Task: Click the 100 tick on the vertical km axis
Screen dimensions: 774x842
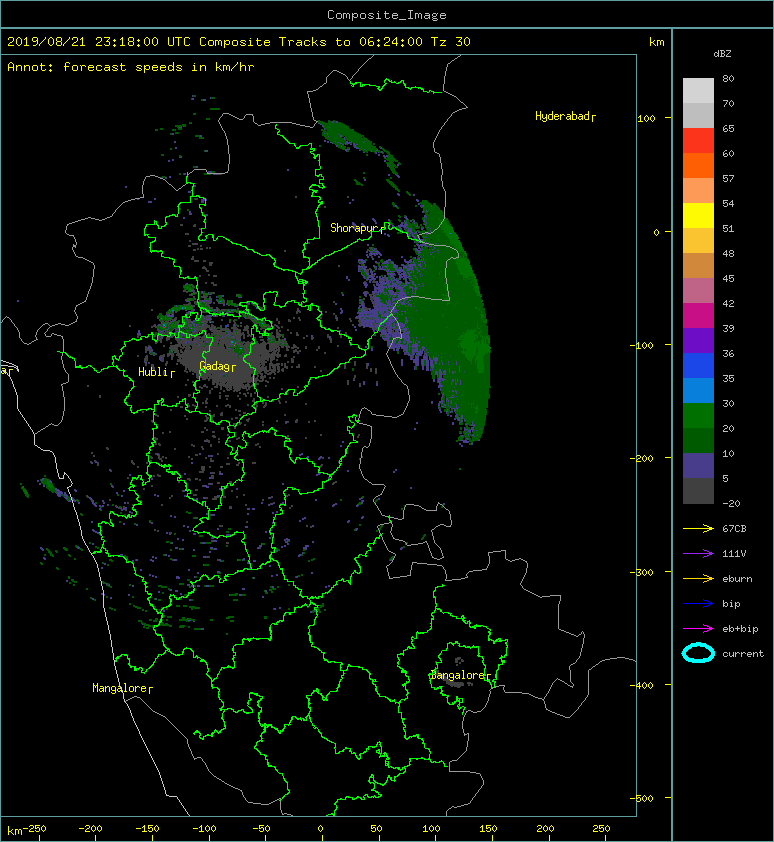Action: coord(647,119)
